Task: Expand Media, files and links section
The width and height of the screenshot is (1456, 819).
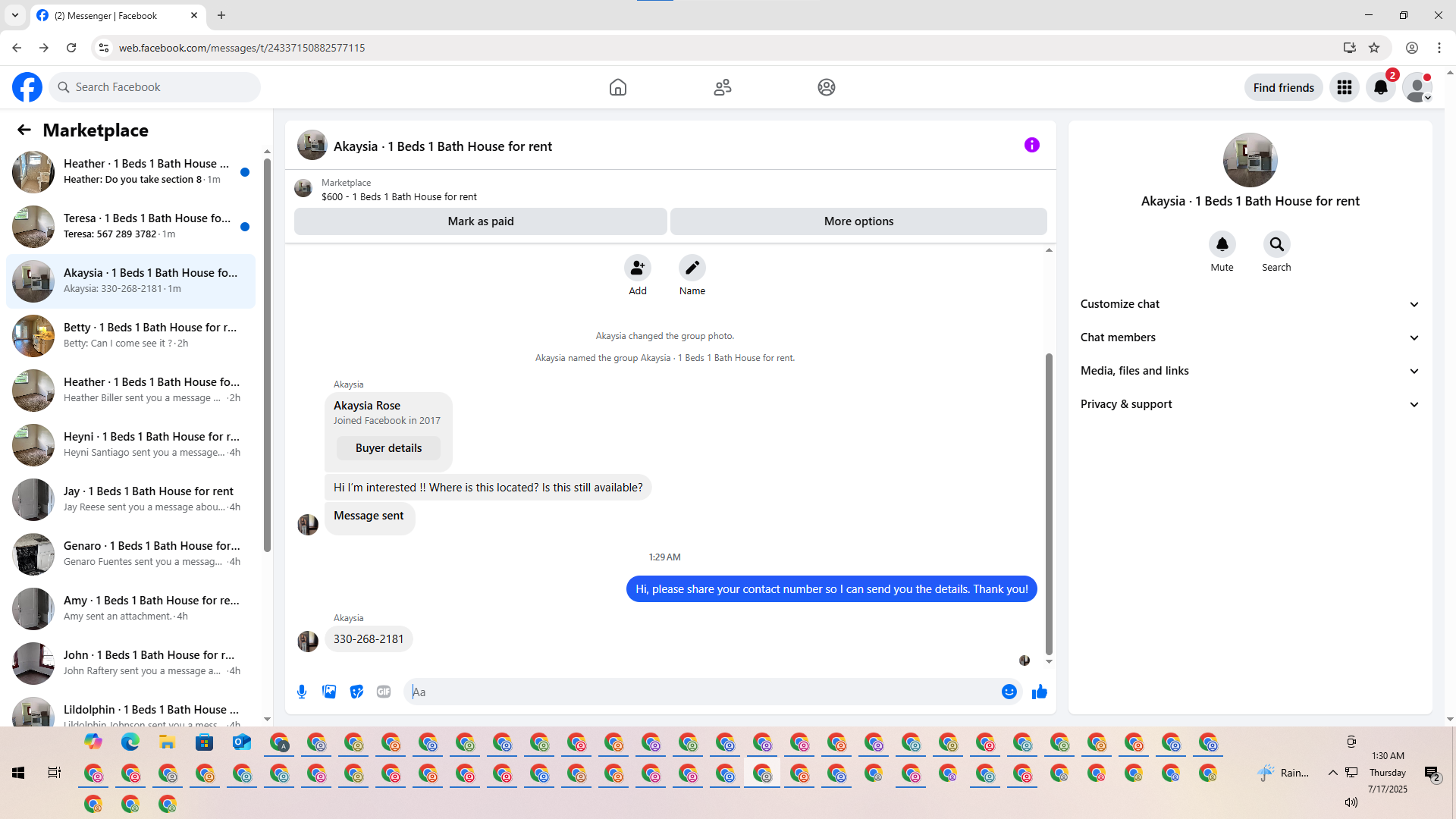Action: 1250,371
